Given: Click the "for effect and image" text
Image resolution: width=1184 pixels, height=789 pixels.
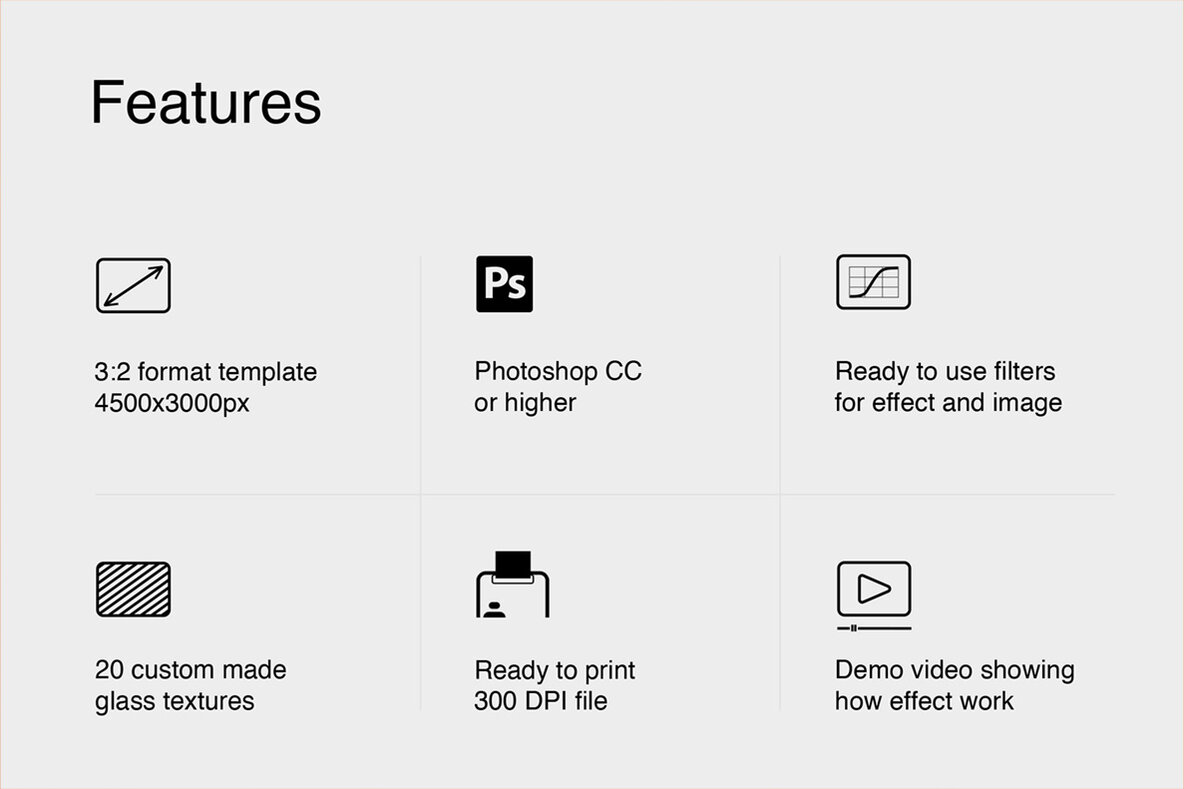Looking at the screenshot, I should 948,403.
